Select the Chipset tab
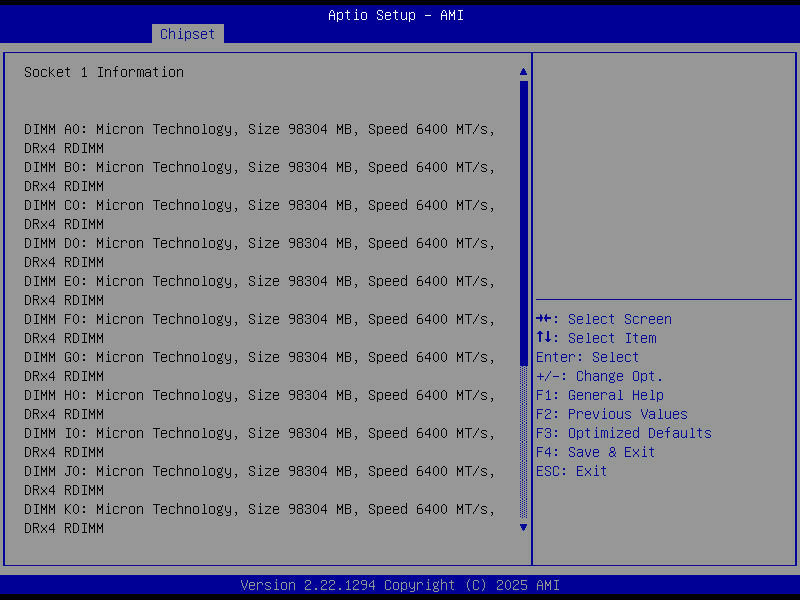Image resolution: width=800 pixels, height=600 pixels. (x=187, y=33)
